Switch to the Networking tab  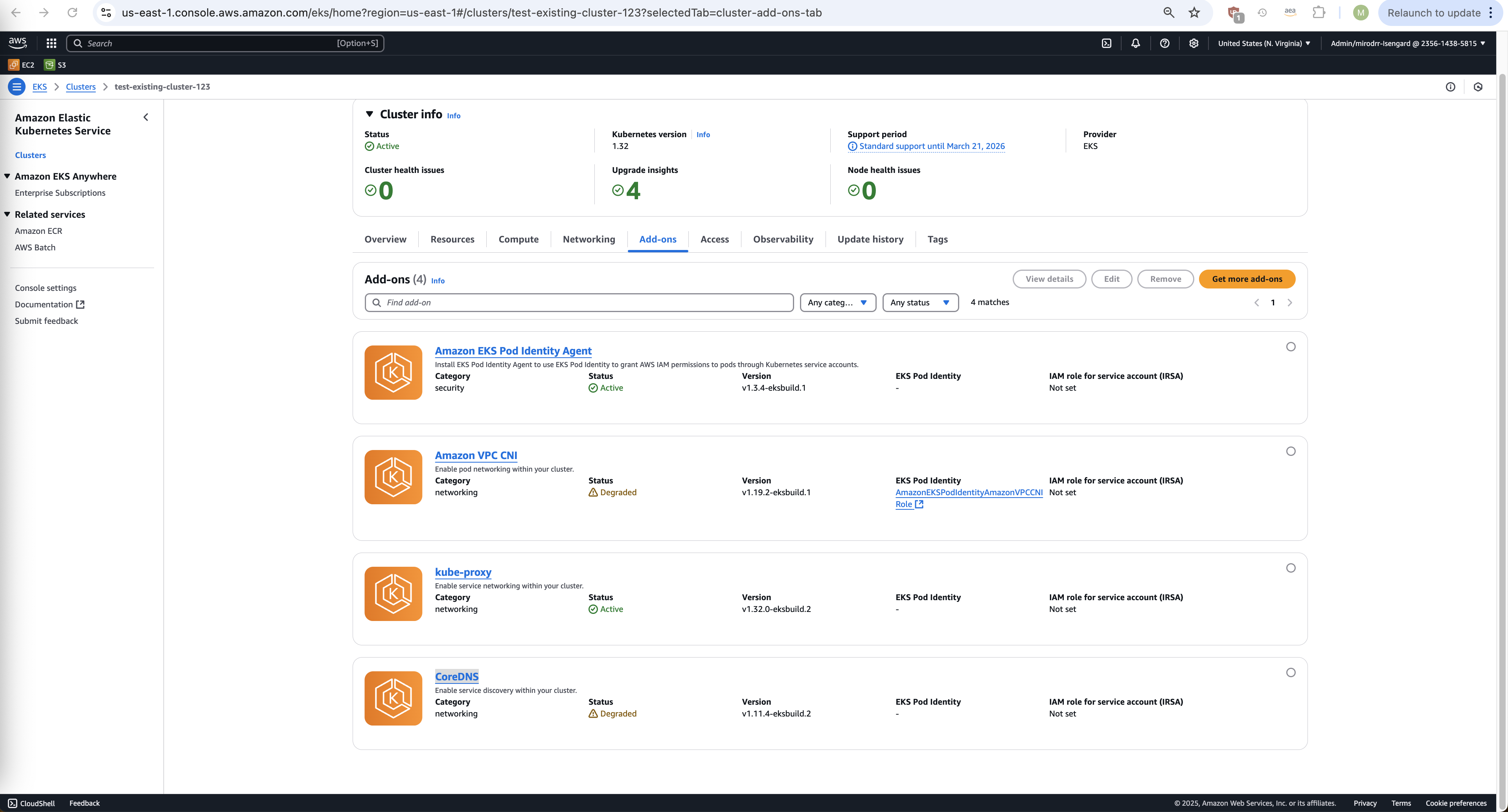588,239
